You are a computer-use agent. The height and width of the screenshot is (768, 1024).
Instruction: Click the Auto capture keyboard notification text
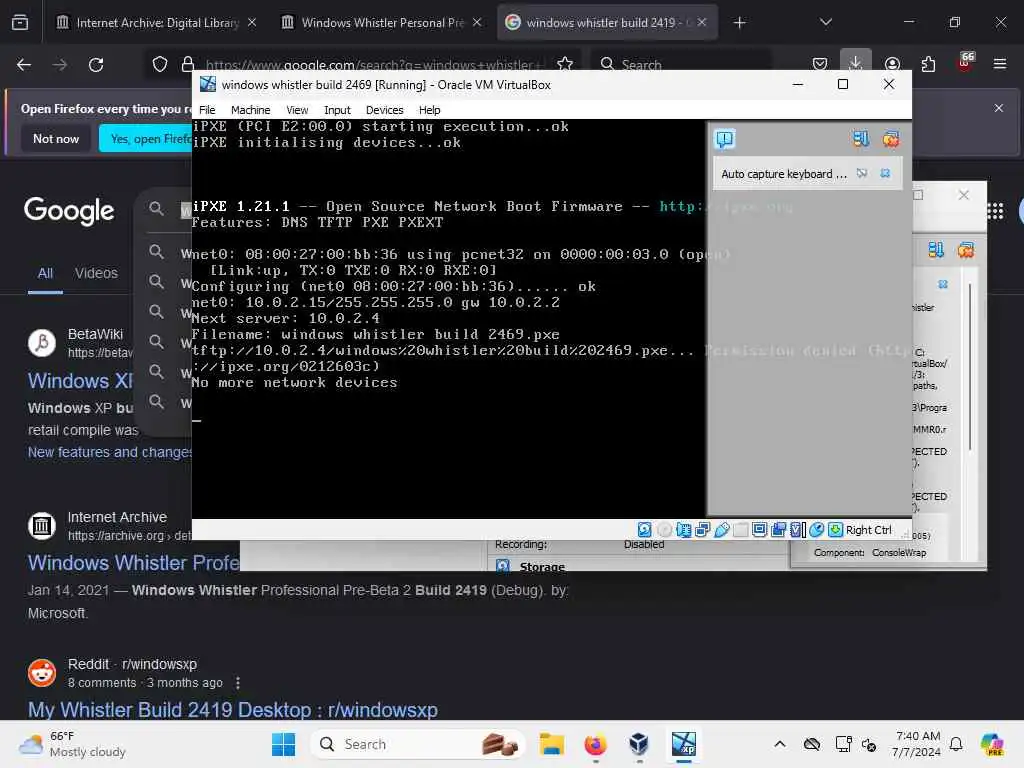point(784,174)
